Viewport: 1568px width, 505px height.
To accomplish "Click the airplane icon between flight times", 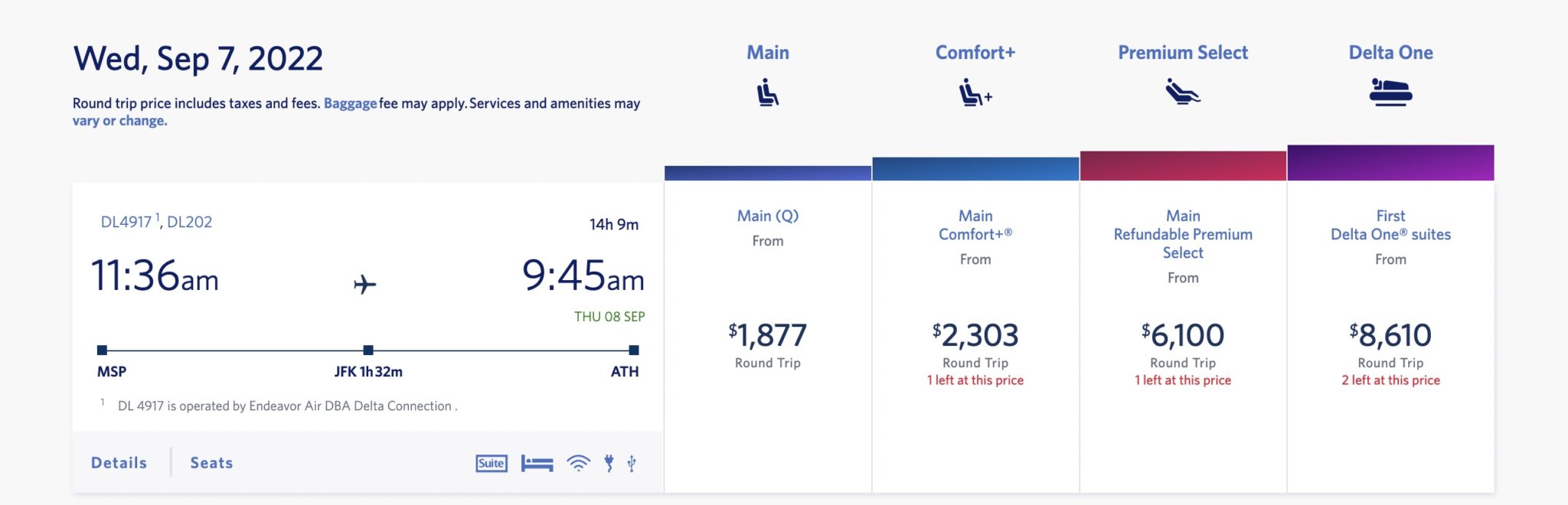I will 365,285.
